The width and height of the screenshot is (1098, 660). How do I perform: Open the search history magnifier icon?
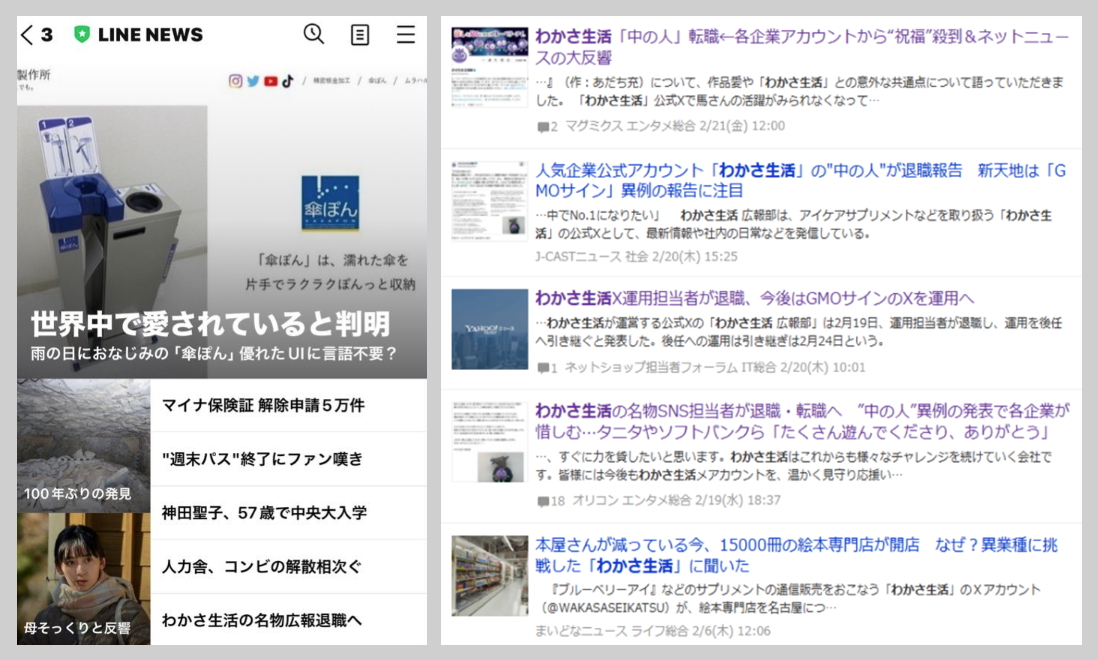click(x=314, y=34)
